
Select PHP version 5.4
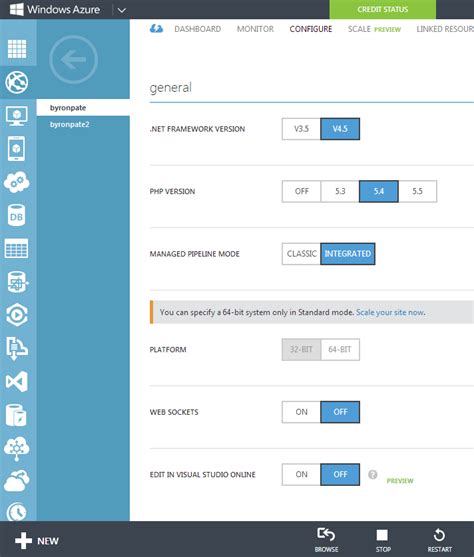pyautogui.click(x=379, y=191)
